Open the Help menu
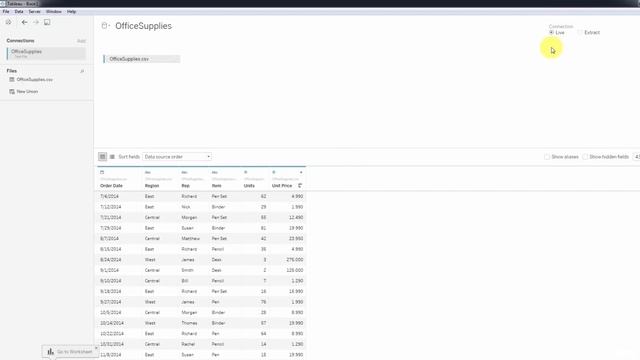 [x=71, y=11]
